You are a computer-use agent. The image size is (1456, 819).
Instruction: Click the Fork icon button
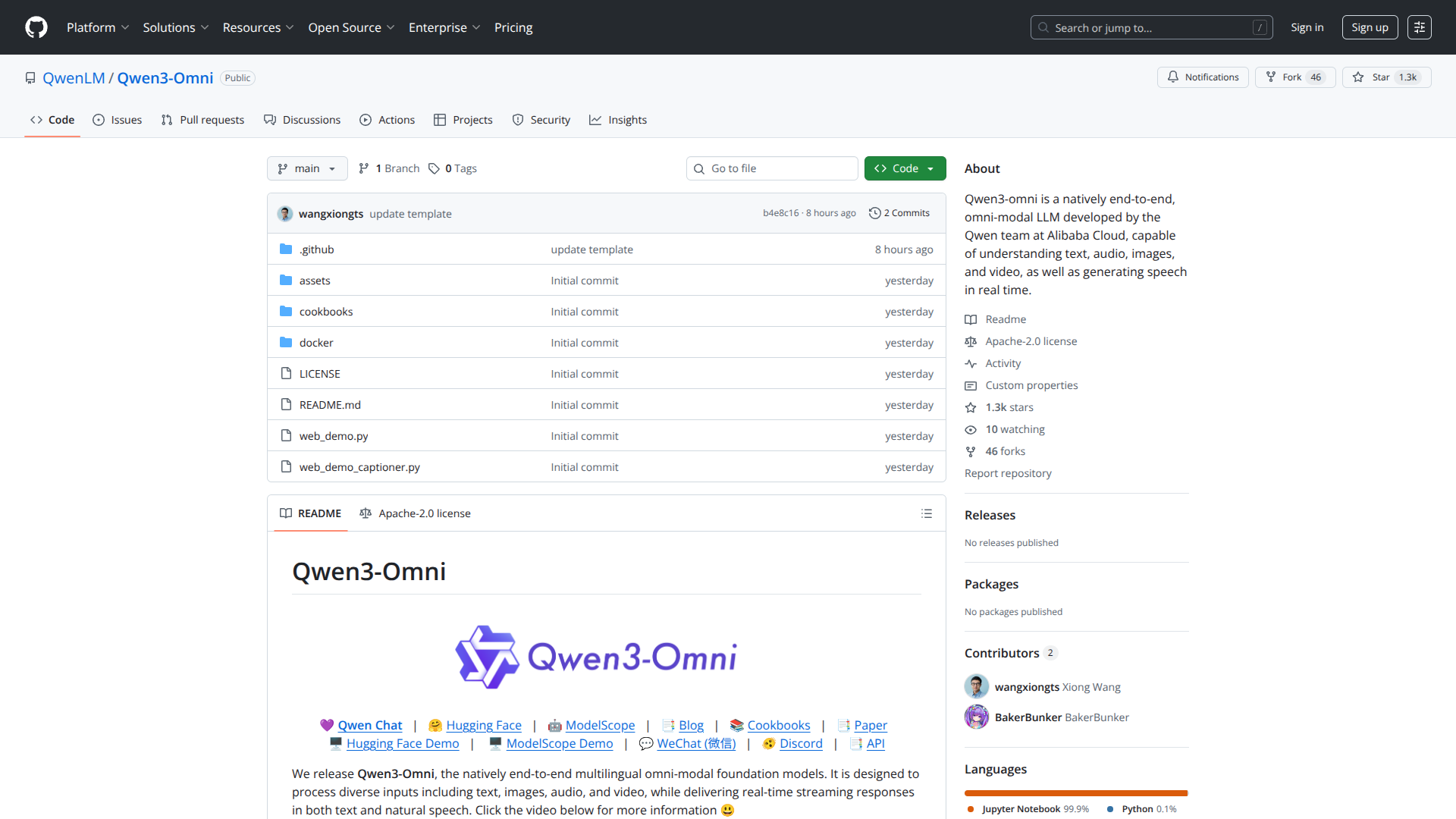click(x=1271, y=77)
